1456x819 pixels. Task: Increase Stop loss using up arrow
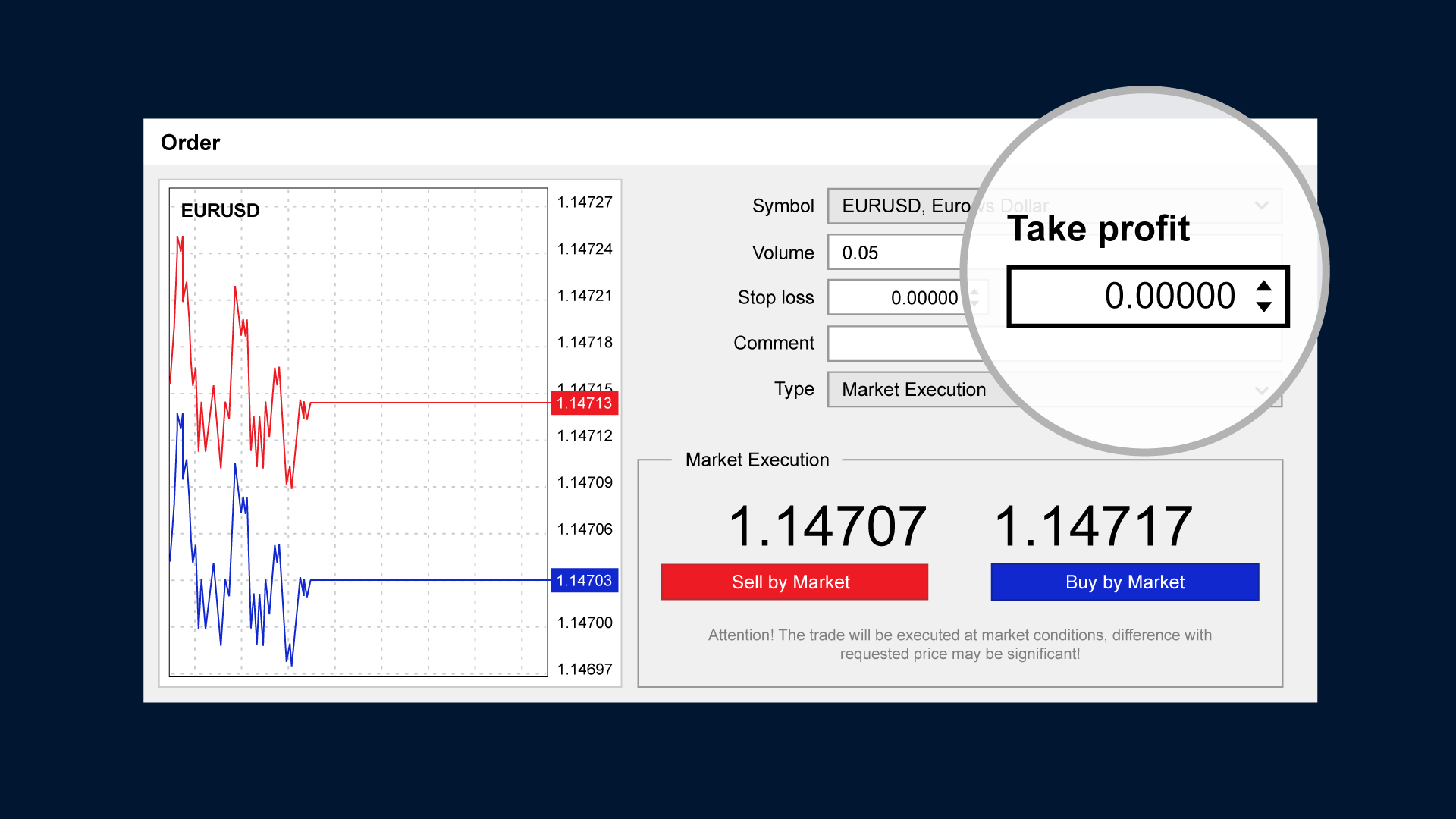coord(974,291)
